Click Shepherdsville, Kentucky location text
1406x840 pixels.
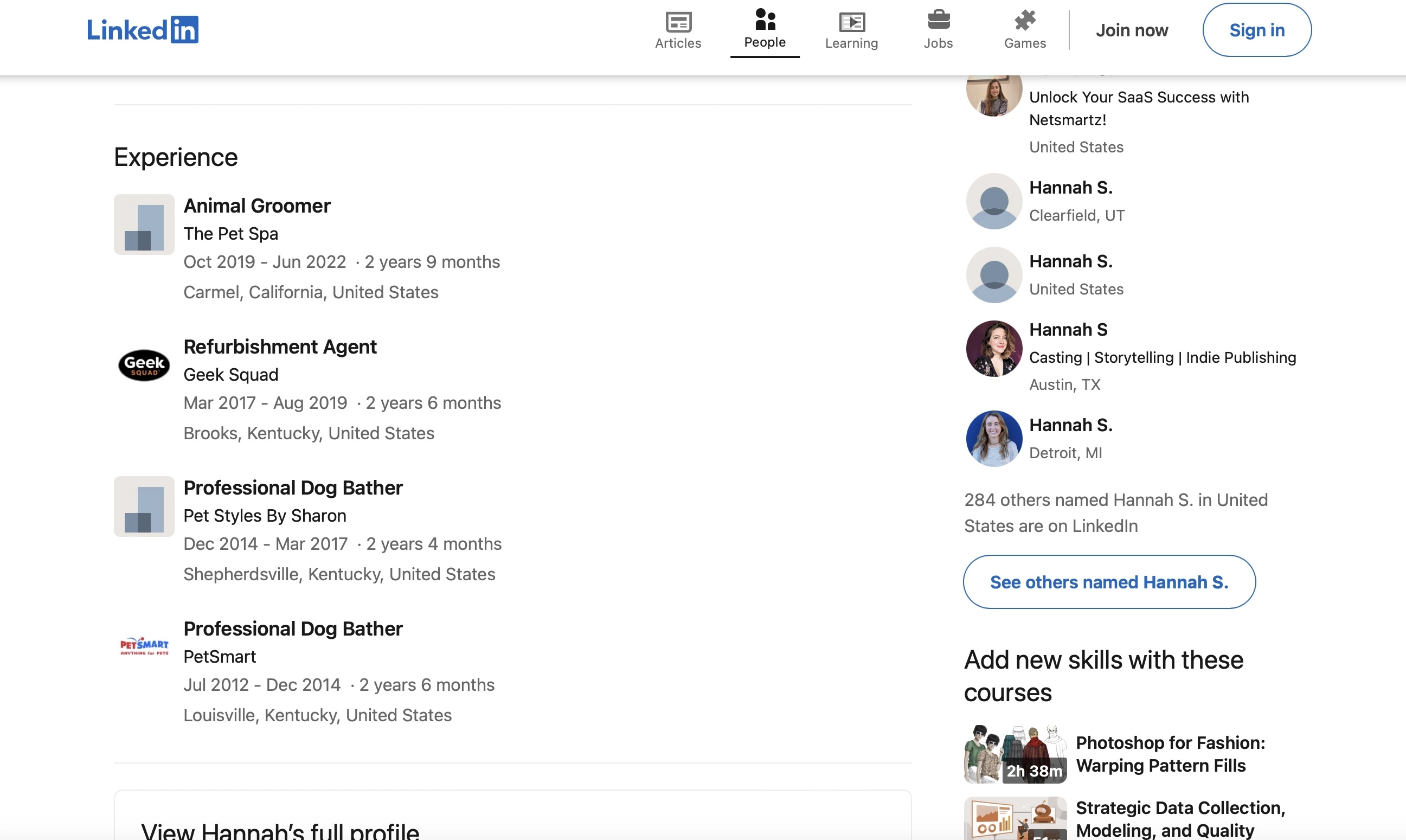pyautogui.click(x=339, y=574)
